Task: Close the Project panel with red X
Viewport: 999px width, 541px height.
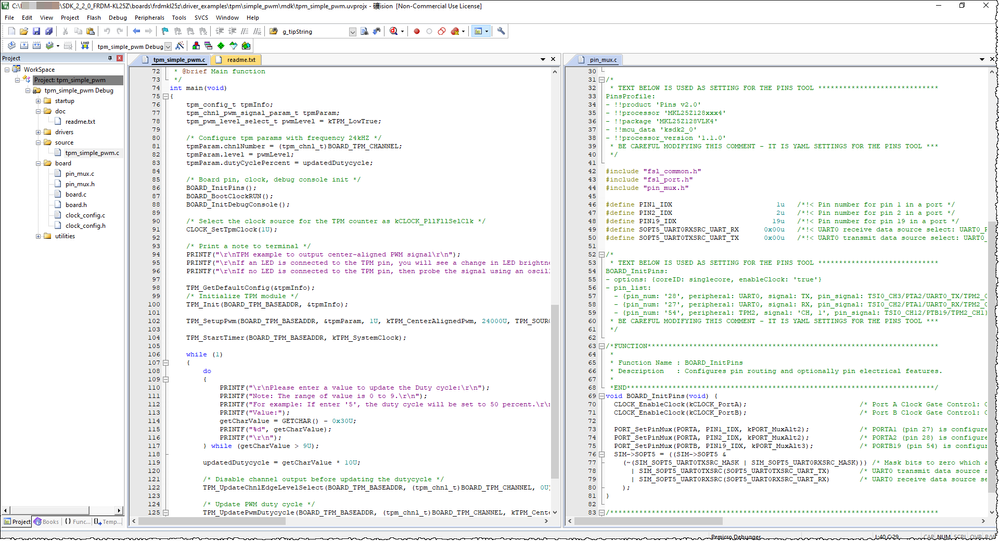Action: click(x=121, y=59)
